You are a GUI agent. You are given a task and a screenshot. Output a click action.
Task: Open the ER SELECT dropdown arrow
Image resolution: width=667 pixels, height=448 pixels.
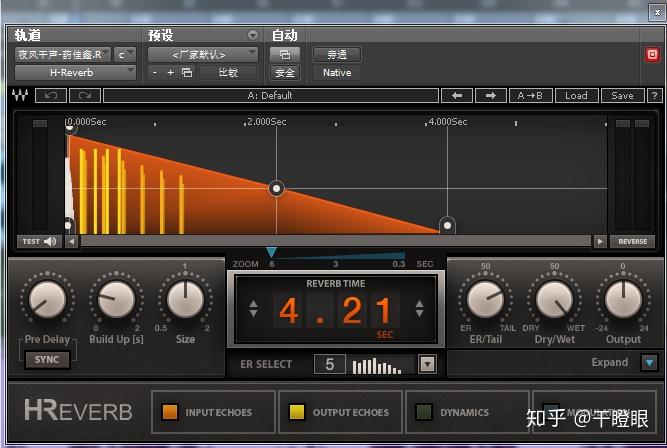428,365
